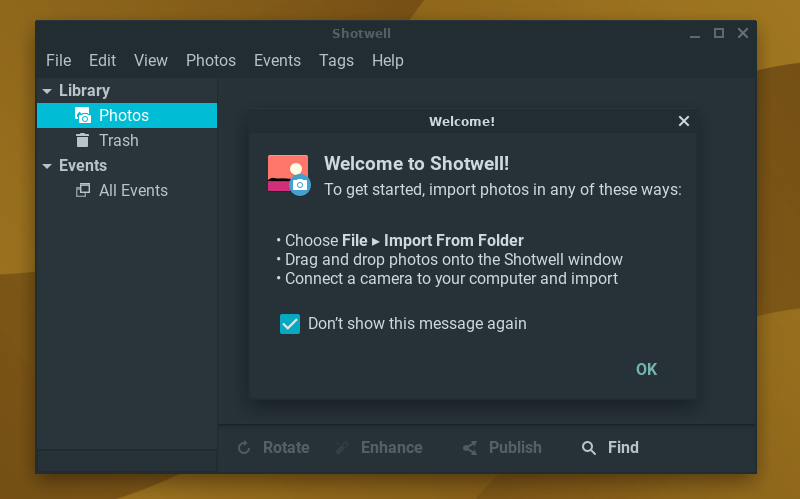Maximize the Shotwell window
Viewport: 800px width, 499px height.
(718, 33)
